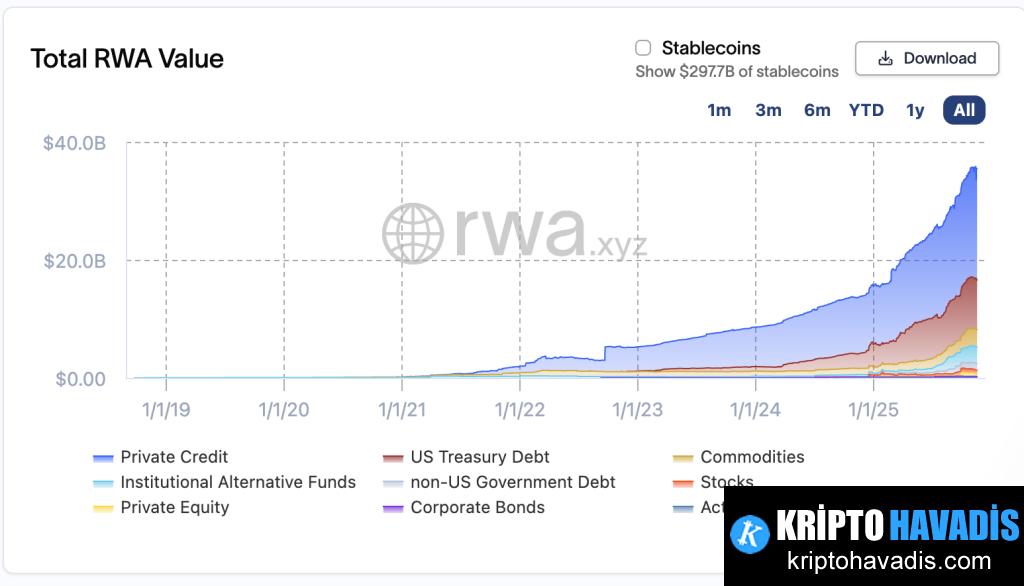This screenshot has width=1024, height=586.
Task: Click the rwa.xyz globe watermark icon
Action: tap(412, 234)
